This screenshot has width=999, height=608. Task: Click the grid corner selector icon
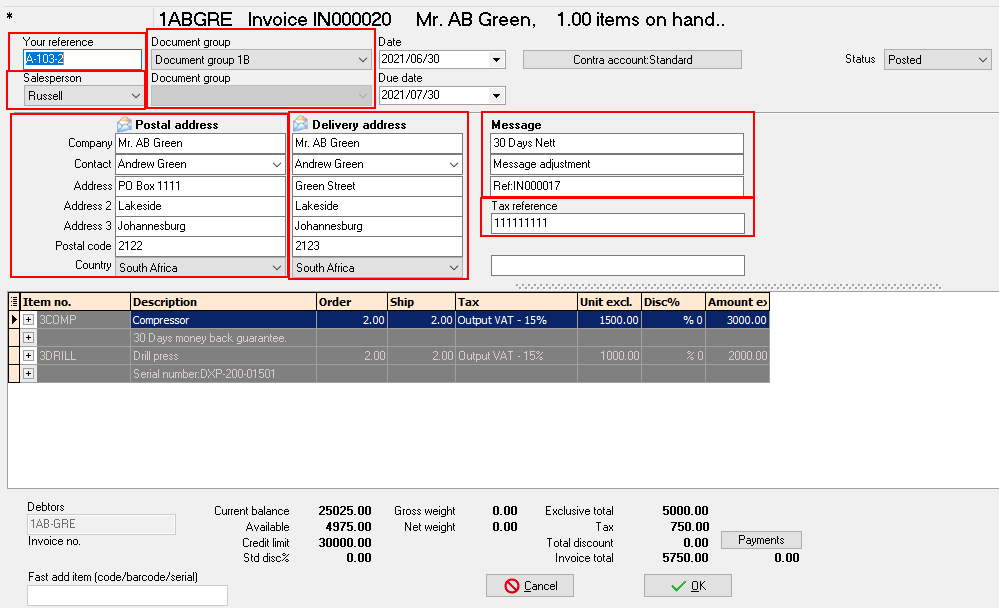point(14,302)
